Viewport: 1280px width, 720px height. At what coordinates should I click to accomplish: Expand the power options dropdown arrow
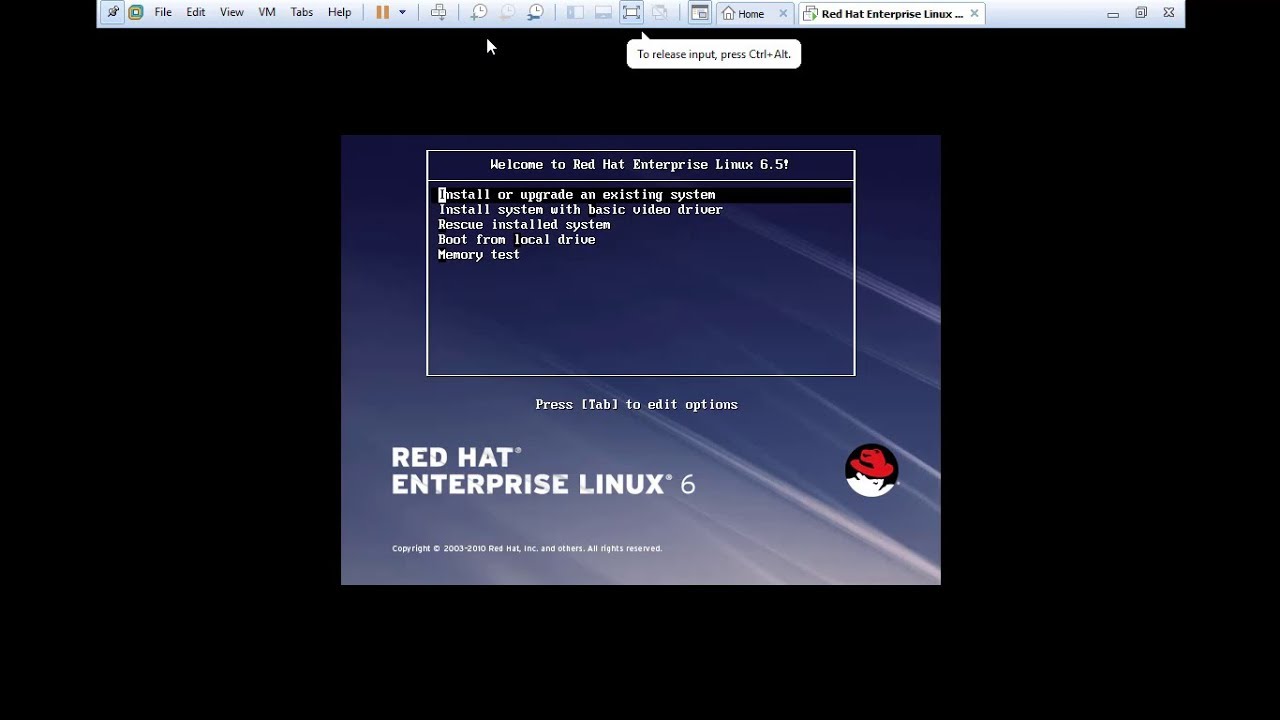pyautogui.click(x=402, y=13)
